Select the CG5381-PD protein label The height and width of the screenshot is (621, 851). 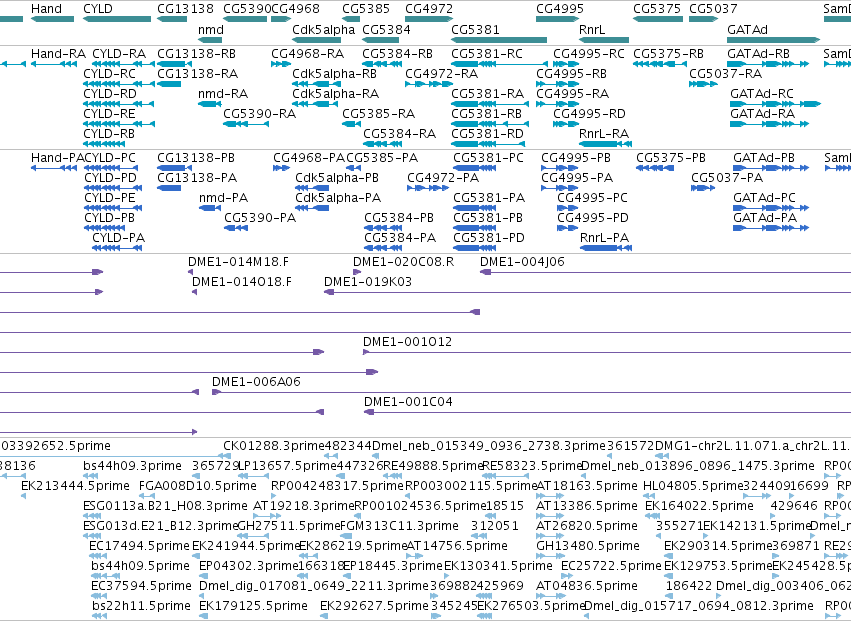tap(489, 238)
